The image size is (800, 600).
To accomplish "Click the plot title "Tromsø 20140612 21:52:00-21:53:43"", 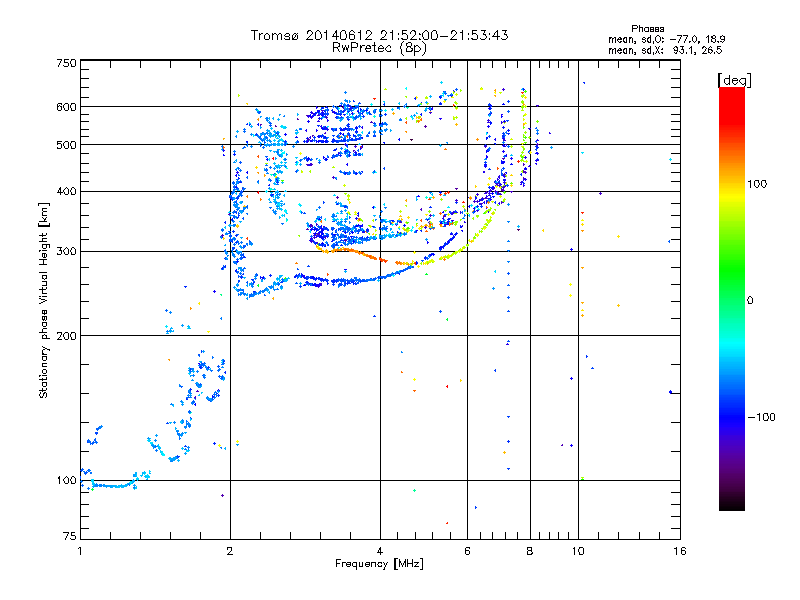I will click(379, 35).
